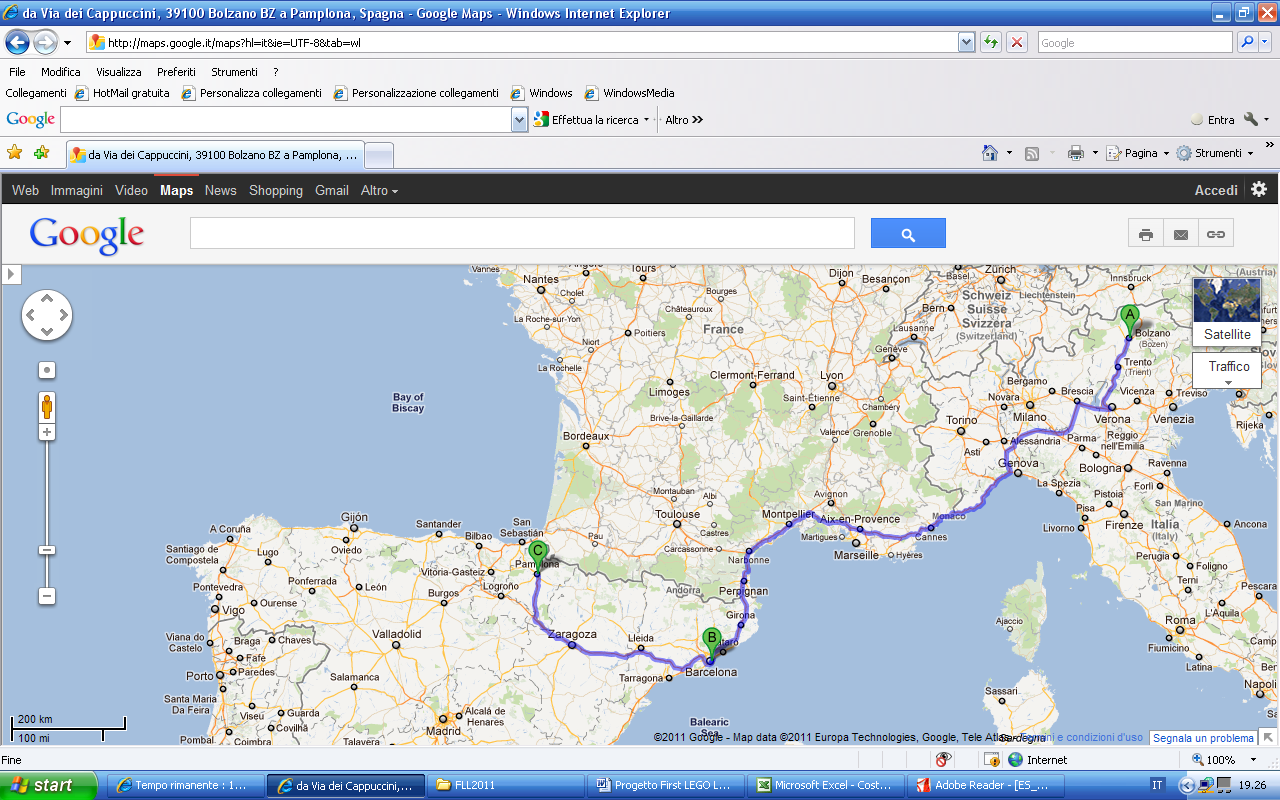Screen dimensions: 1280x800
Task: Select the green marker A near Bolzano
Action: point(1130,320)
